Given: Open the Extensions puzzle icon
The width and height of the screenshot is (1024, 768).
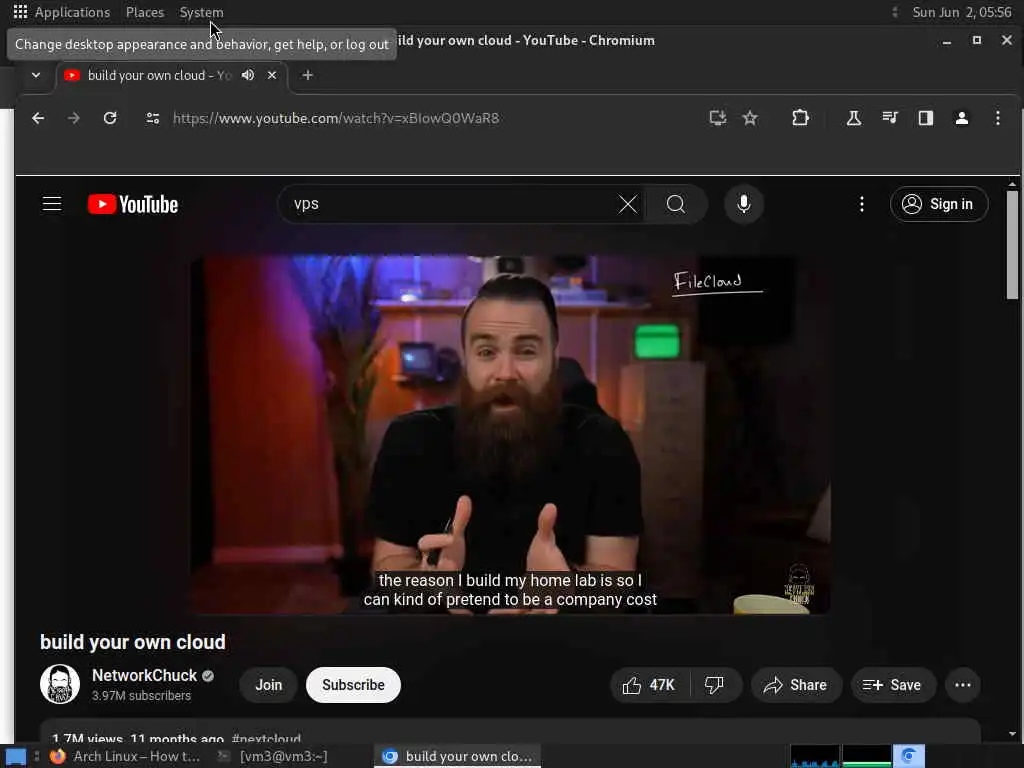Looking at the screenshot, I should (800, 118).
